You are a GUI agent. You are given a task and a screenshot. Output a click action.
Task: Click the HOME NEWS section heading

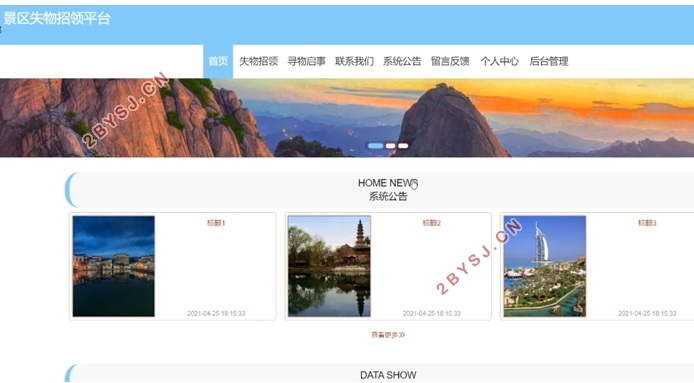pos(388,183)
